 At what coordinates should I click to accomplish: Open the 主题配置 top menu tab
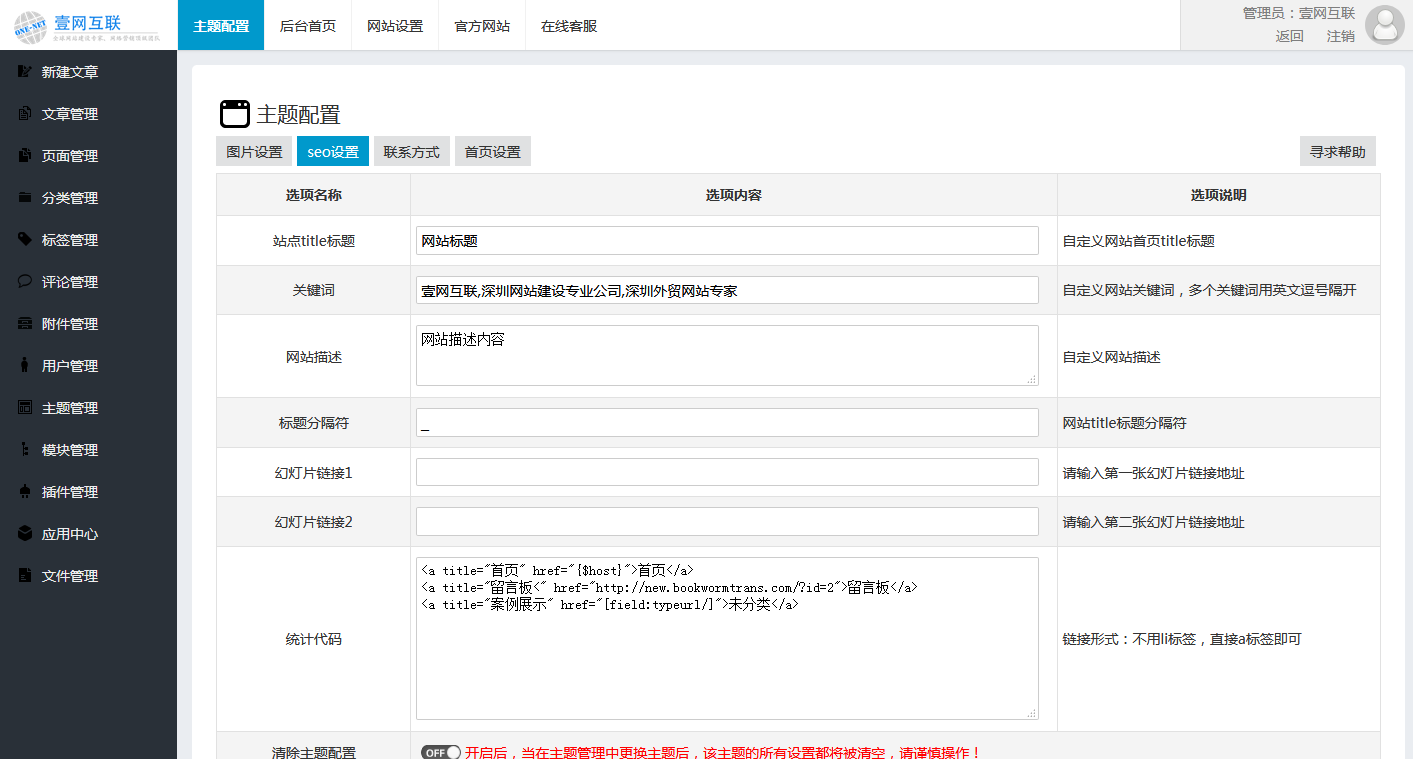coord(221,26)
